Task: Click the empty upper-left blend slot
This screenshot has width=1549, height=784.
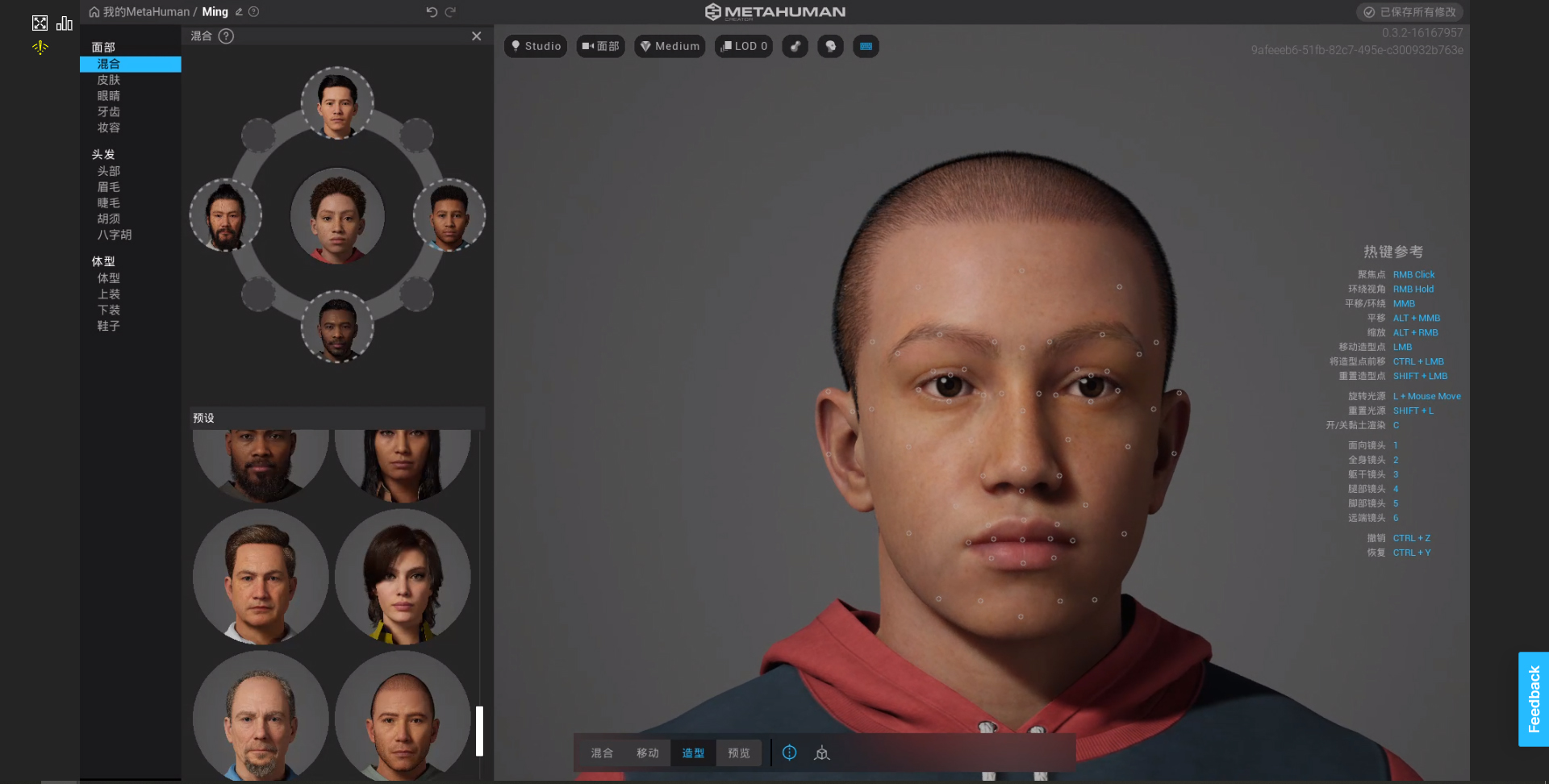Action: (x=258, y=136)
